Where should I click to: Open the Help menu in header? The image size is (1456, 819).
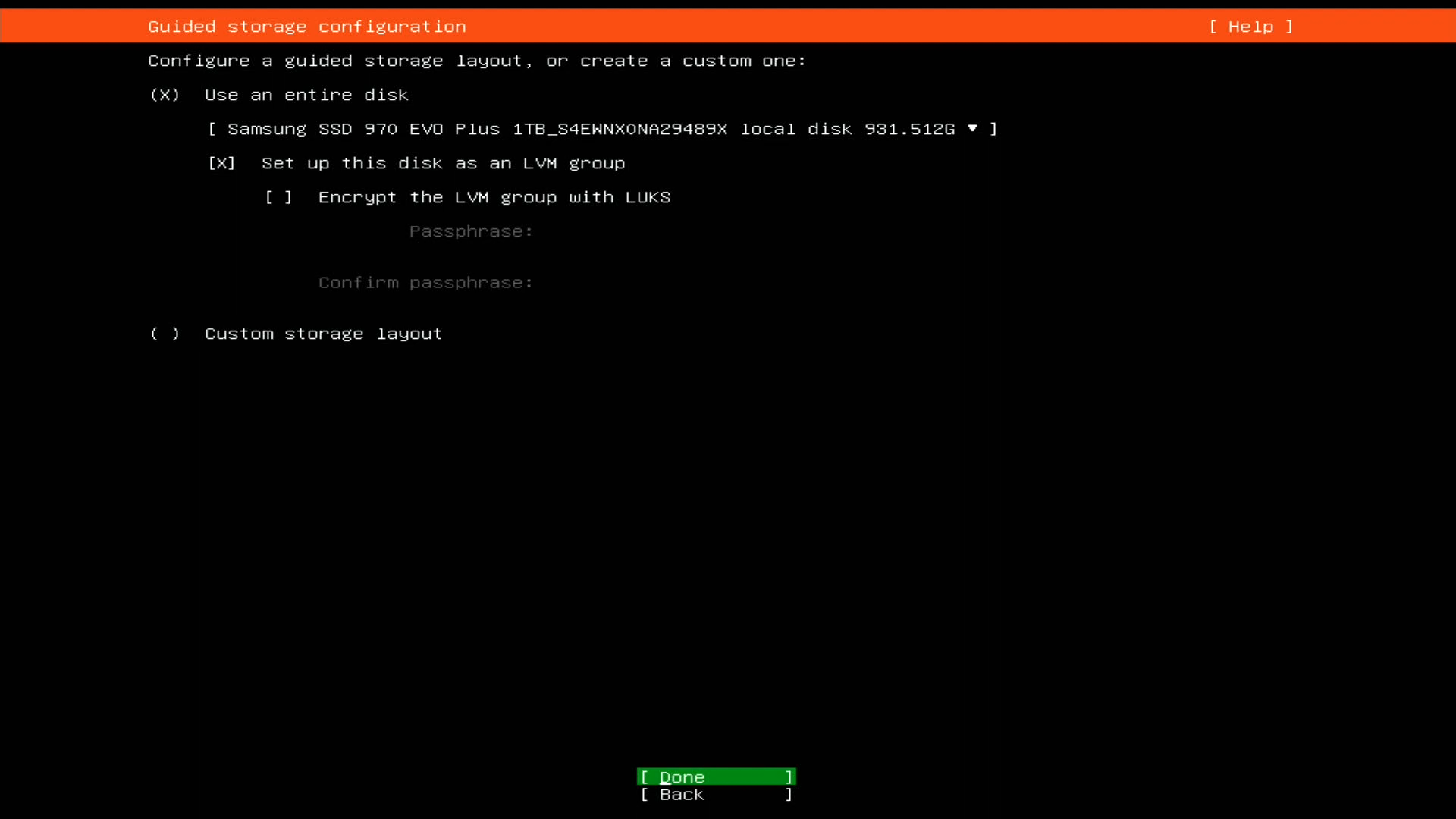point(1250,27)
